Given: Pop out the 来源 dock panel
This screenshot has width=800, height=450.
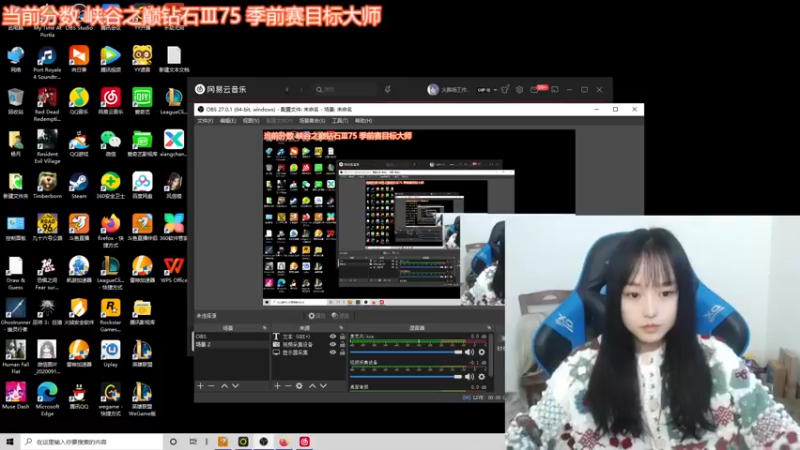Looking at the screenshot, I should tap(341, 328).
